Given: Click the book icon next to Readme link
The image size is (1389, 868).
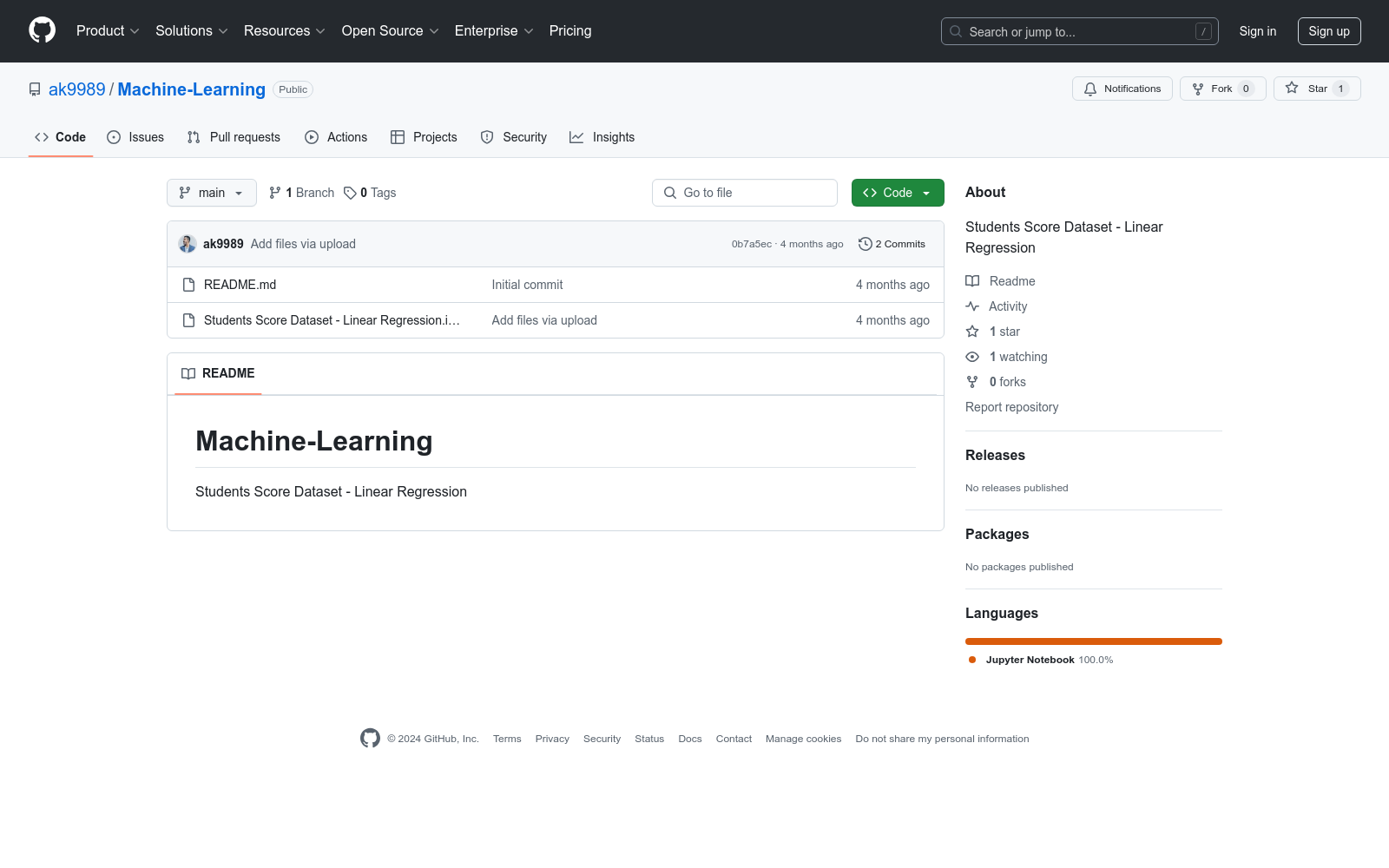Looking at the screenshot, I should 972,281.
